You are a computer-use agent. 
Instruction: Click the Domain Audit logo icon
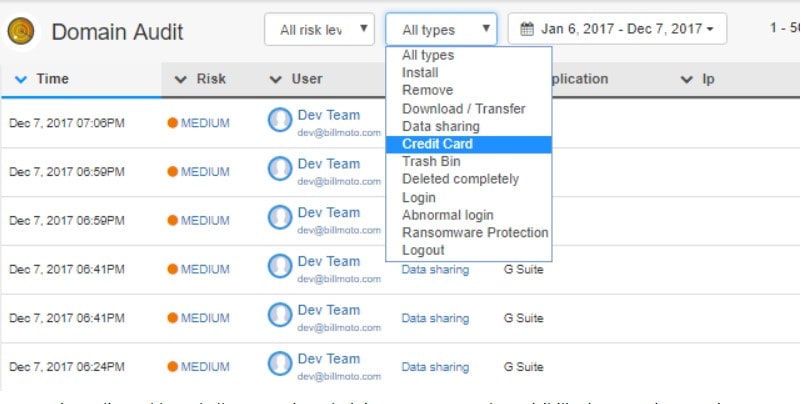coord(21,31)
